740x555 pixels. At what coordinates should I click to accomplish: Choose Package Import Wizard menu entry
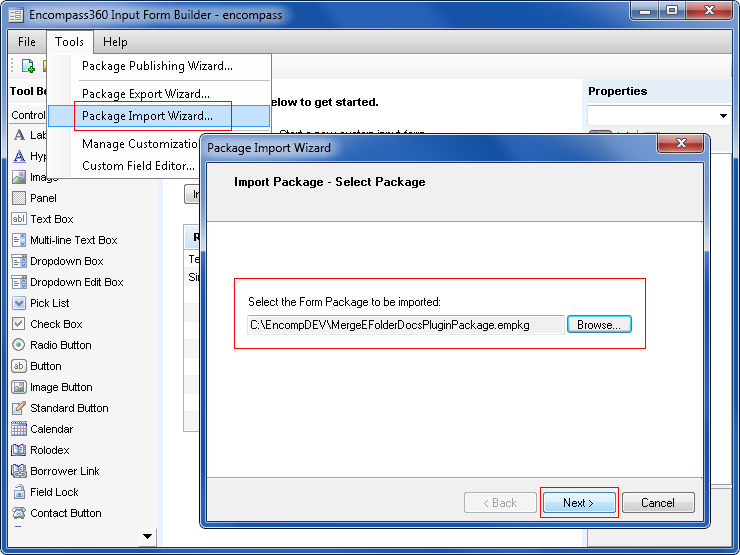pos(159,116)
